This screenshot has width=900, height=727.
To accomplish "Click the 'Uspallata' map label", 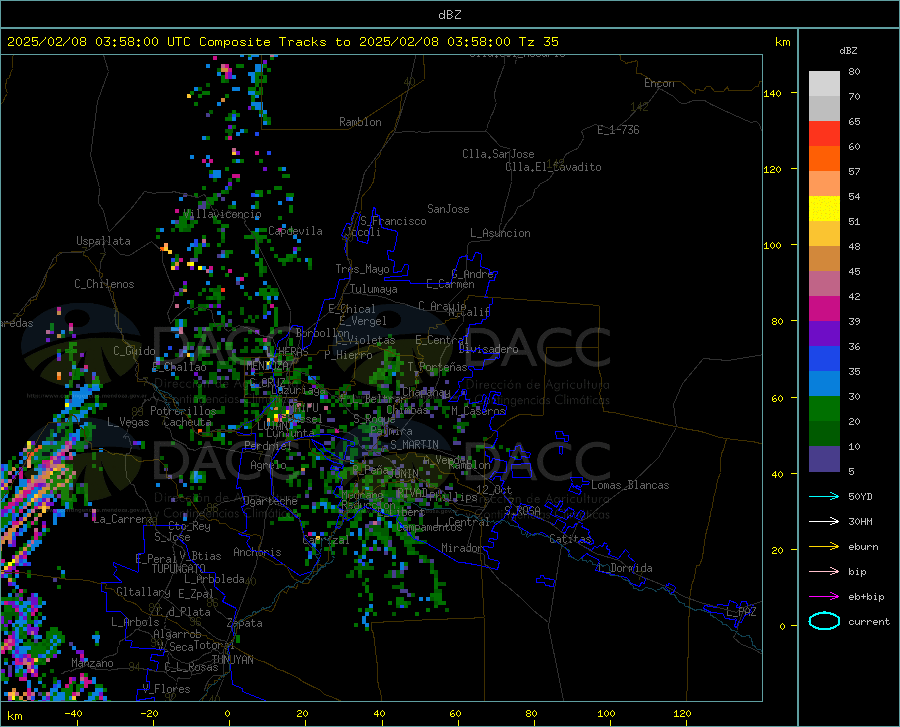I will (x=103, y=241).
